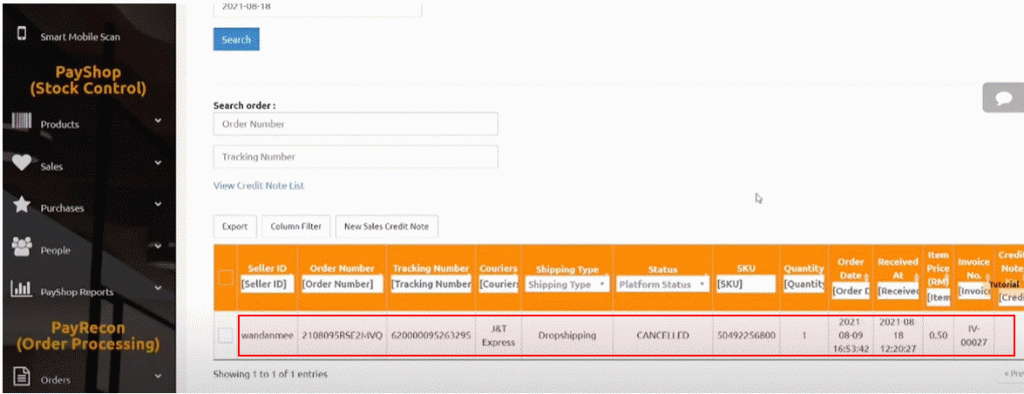The width and height of the screenshot is (1024, 394).
Task: Click the Tracking Number search field
Action: coord(355,157)
